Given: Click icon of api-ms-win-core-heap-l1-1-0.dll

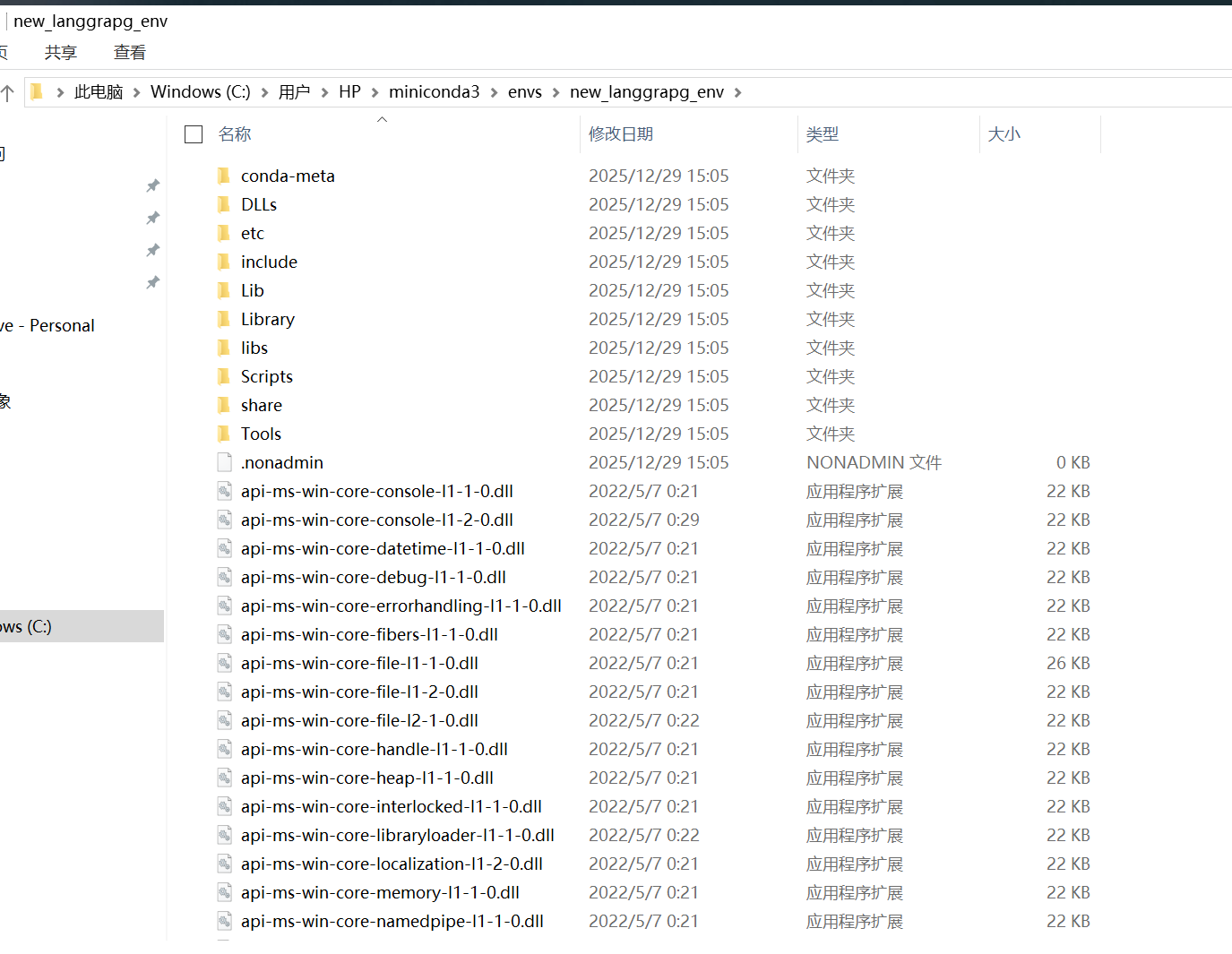Looking at the screenshot, I should pyautogui.click(x=224, y=778).
